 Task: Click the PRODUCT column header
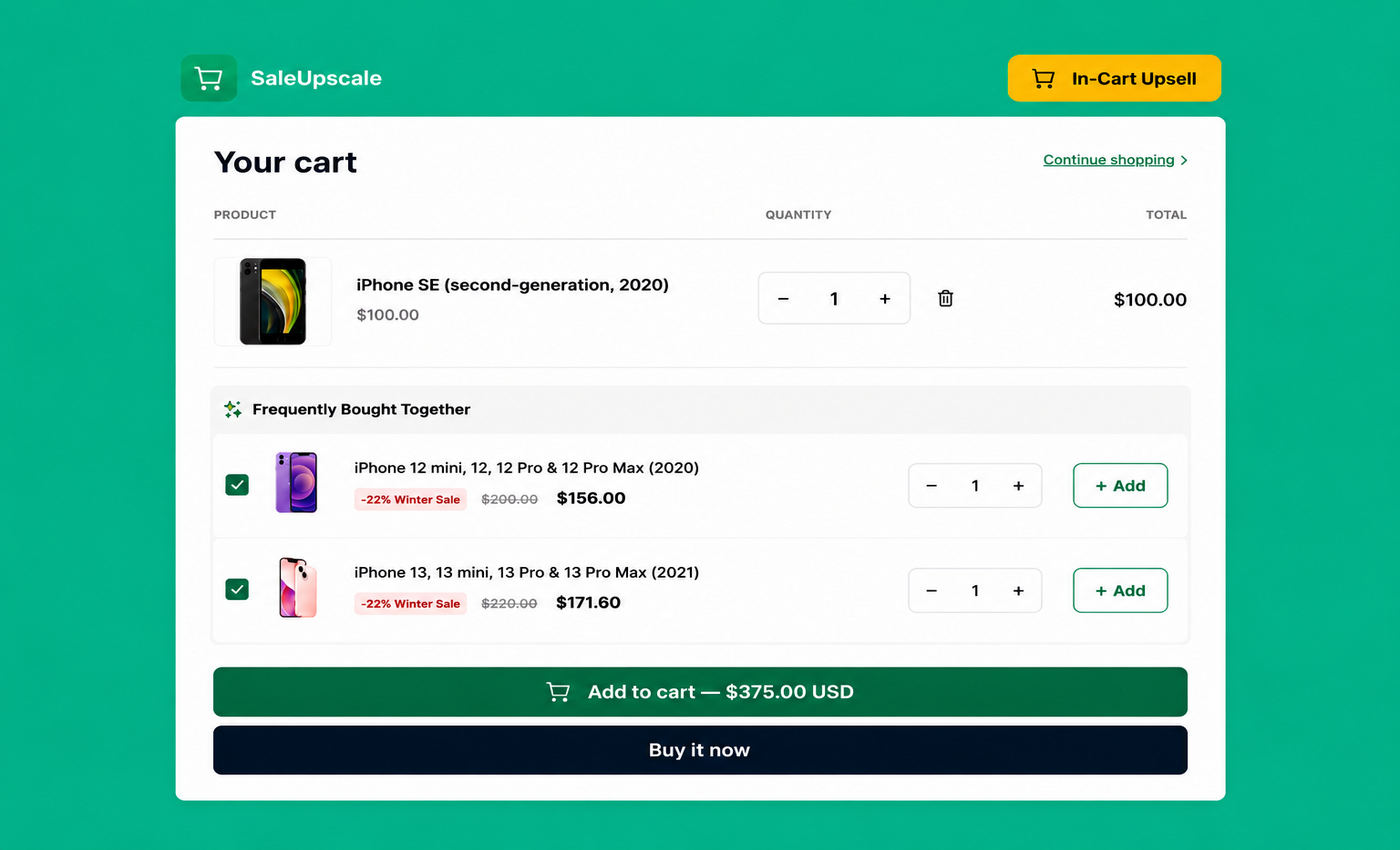click(245, 215)
